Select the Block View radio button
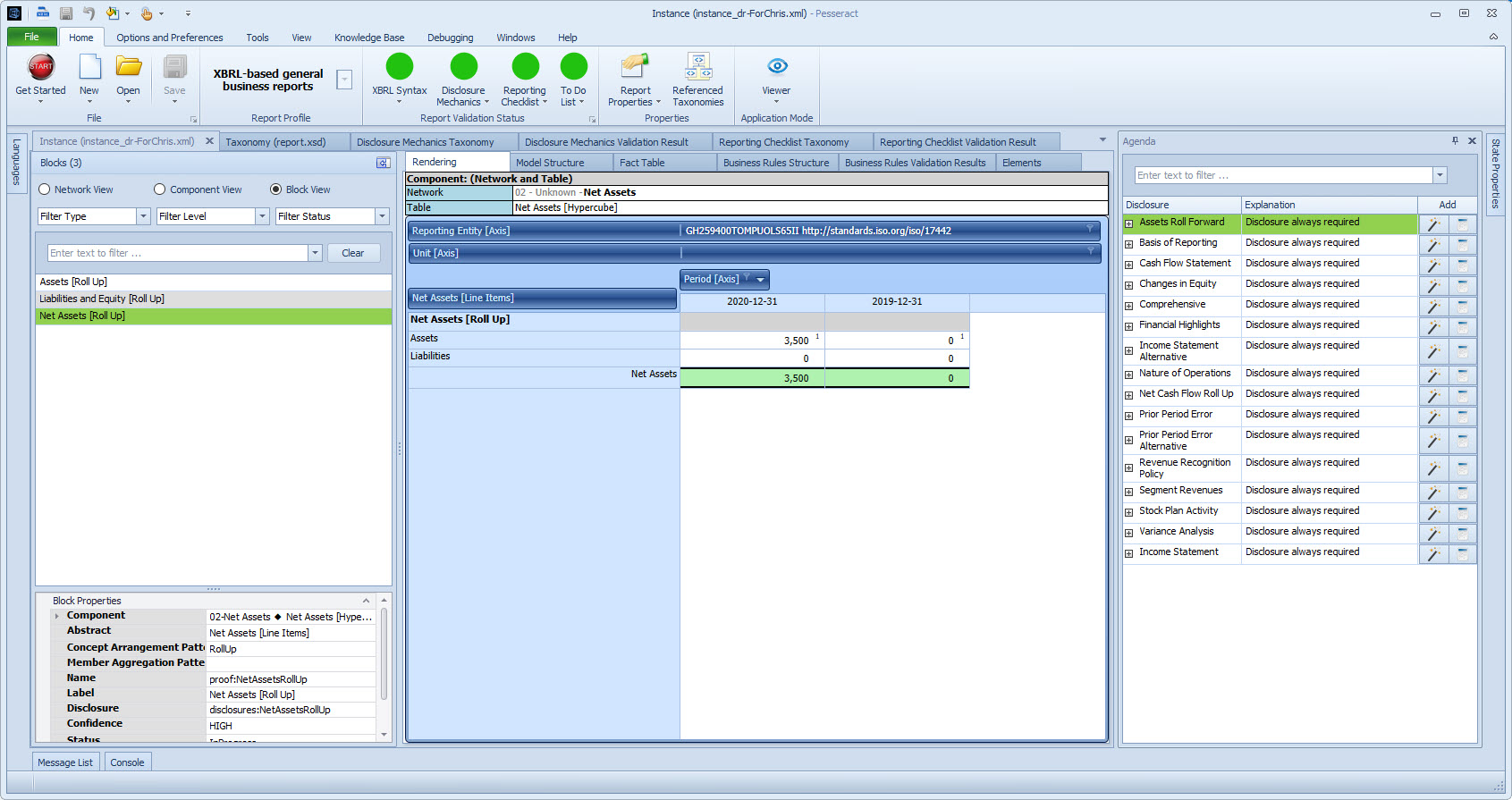 tap(275, 189)
